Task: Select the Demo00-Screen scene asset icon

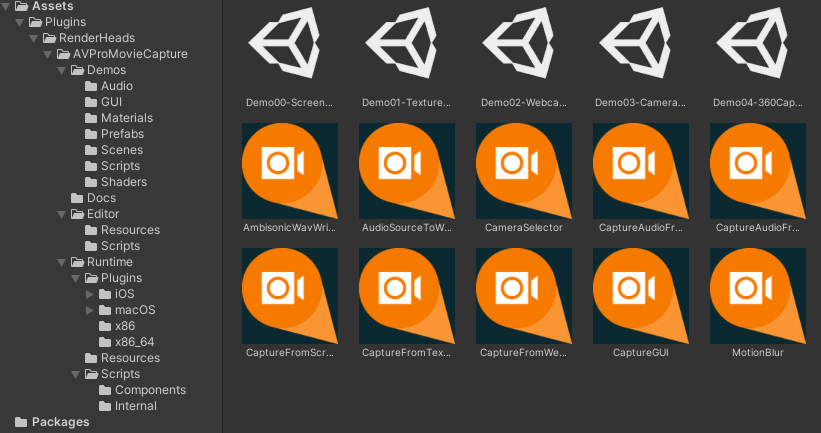Action: click(x=289, y=45)
